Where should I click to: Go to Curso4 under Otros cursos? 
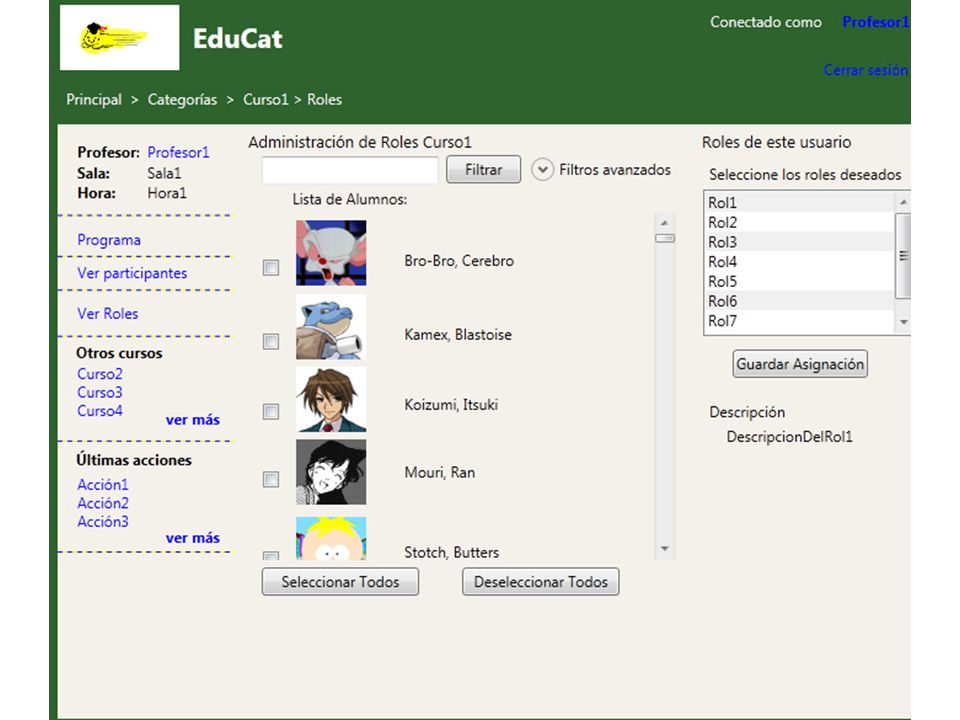point(100,410)
